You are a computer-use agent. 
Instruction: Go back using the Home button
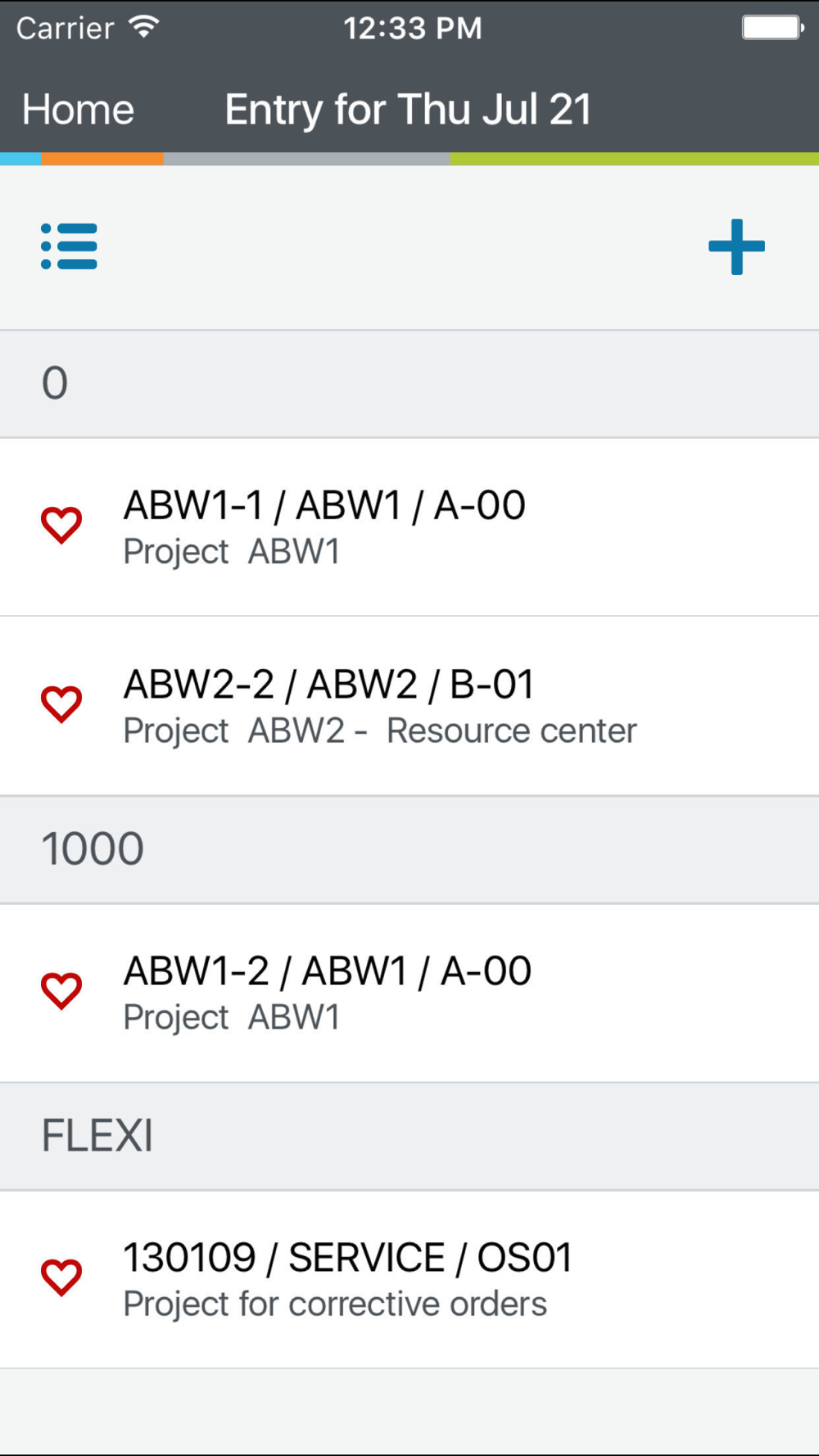point(78,109)
